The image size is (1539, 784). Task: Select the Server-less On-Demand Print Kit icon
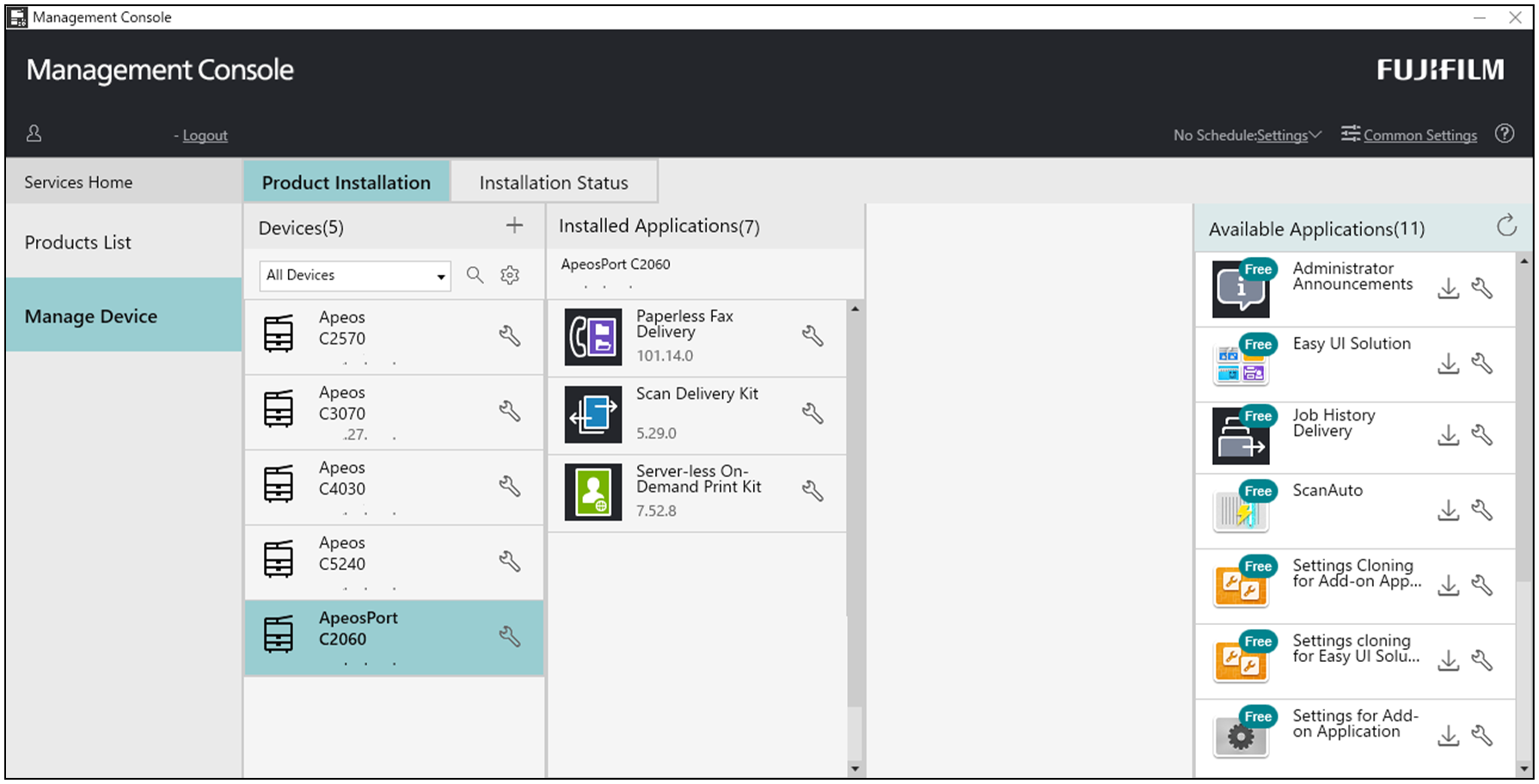click(x=593, y=492)
